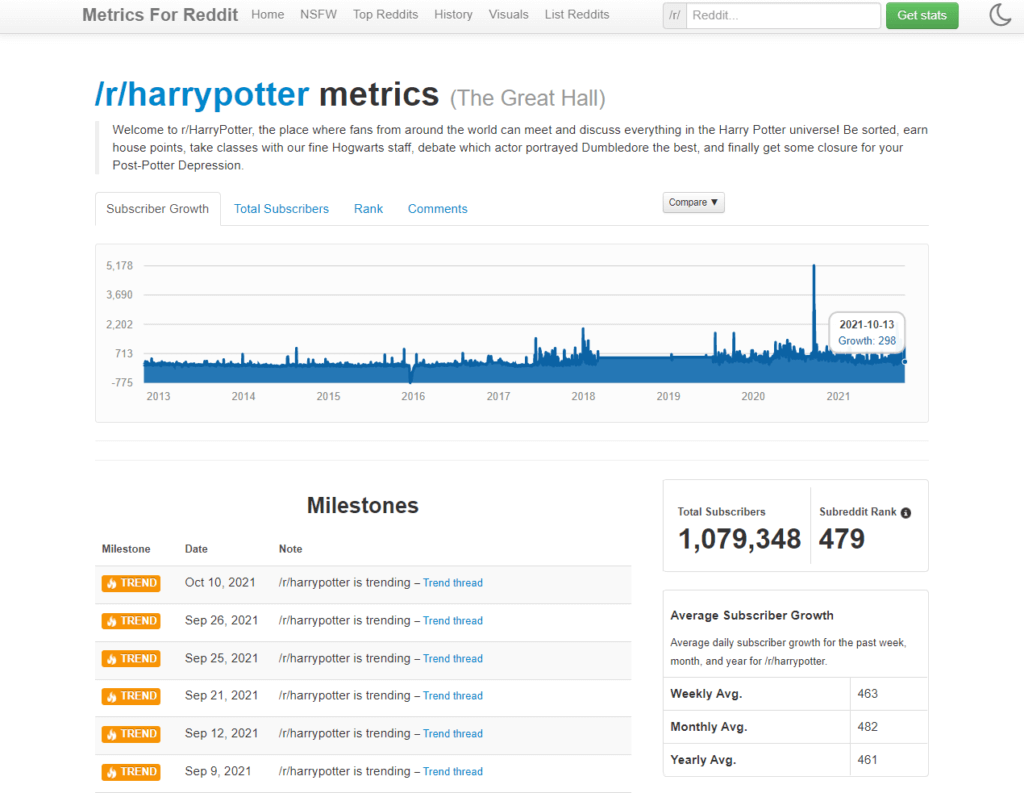Click the 2018 label on chart axis
This screenshot has height=793, width=1024.
point(583,396)
